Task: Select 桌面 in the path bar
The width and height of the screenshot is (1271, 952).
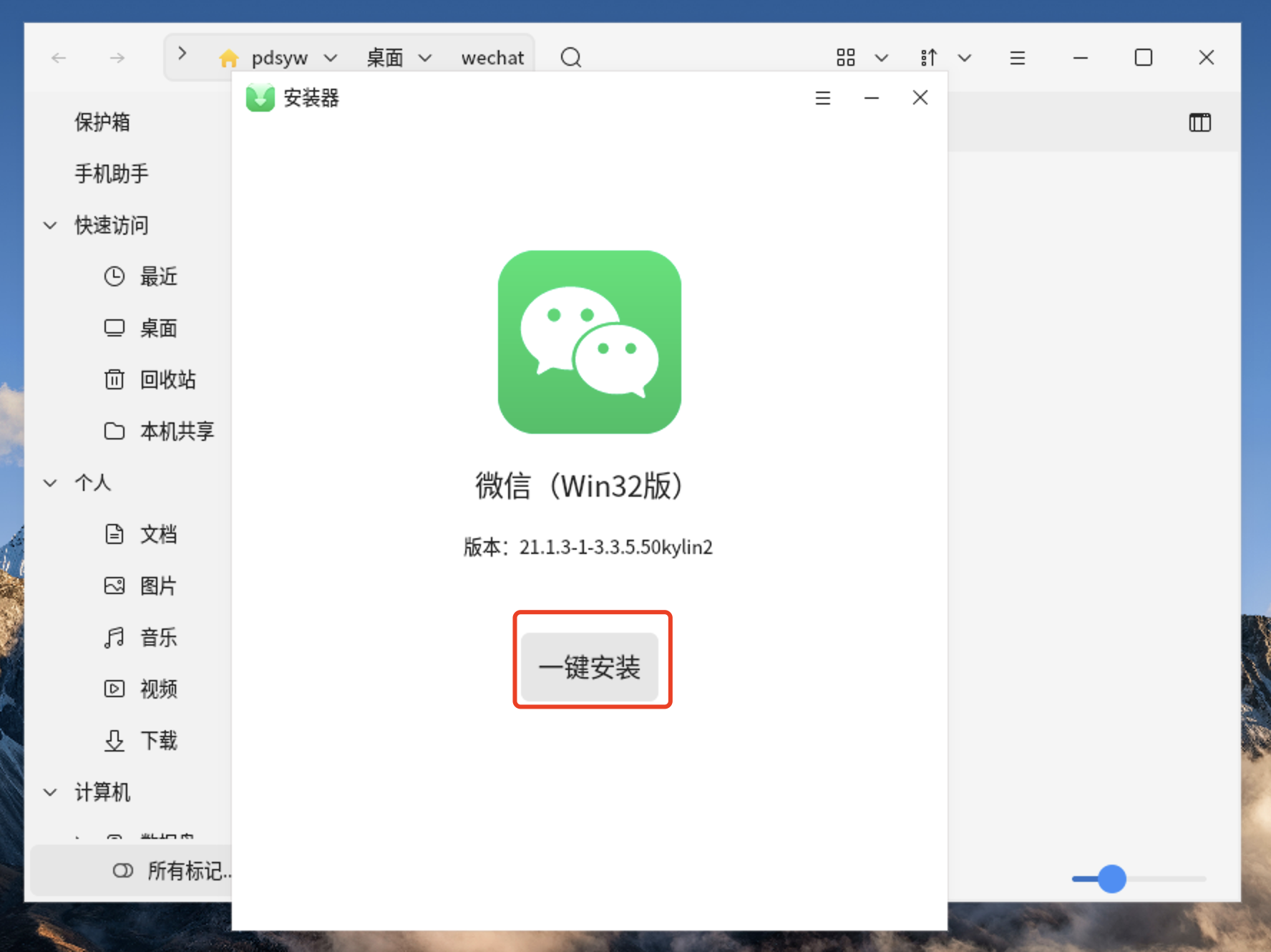Action: [x=385, y=57]
